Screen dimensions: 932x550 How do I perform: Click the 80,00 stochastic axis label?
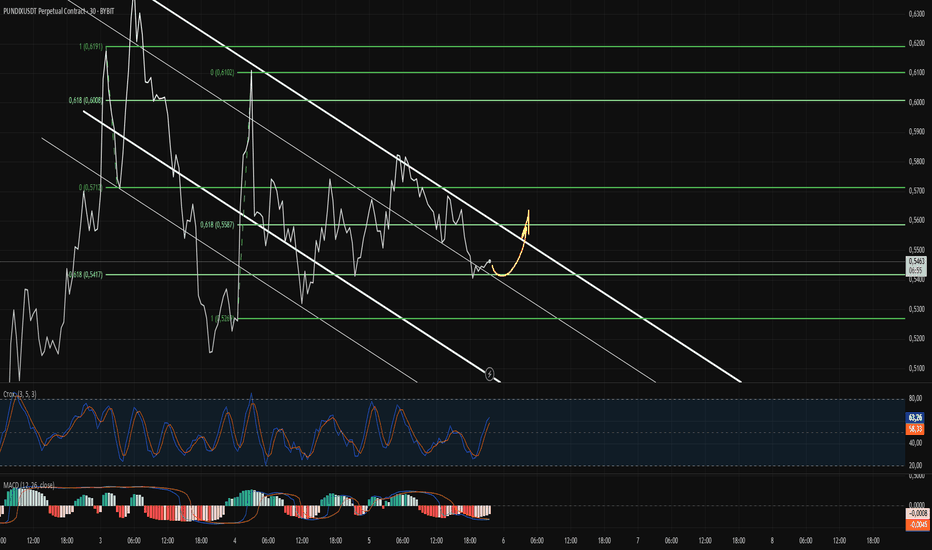pos(915,399)
